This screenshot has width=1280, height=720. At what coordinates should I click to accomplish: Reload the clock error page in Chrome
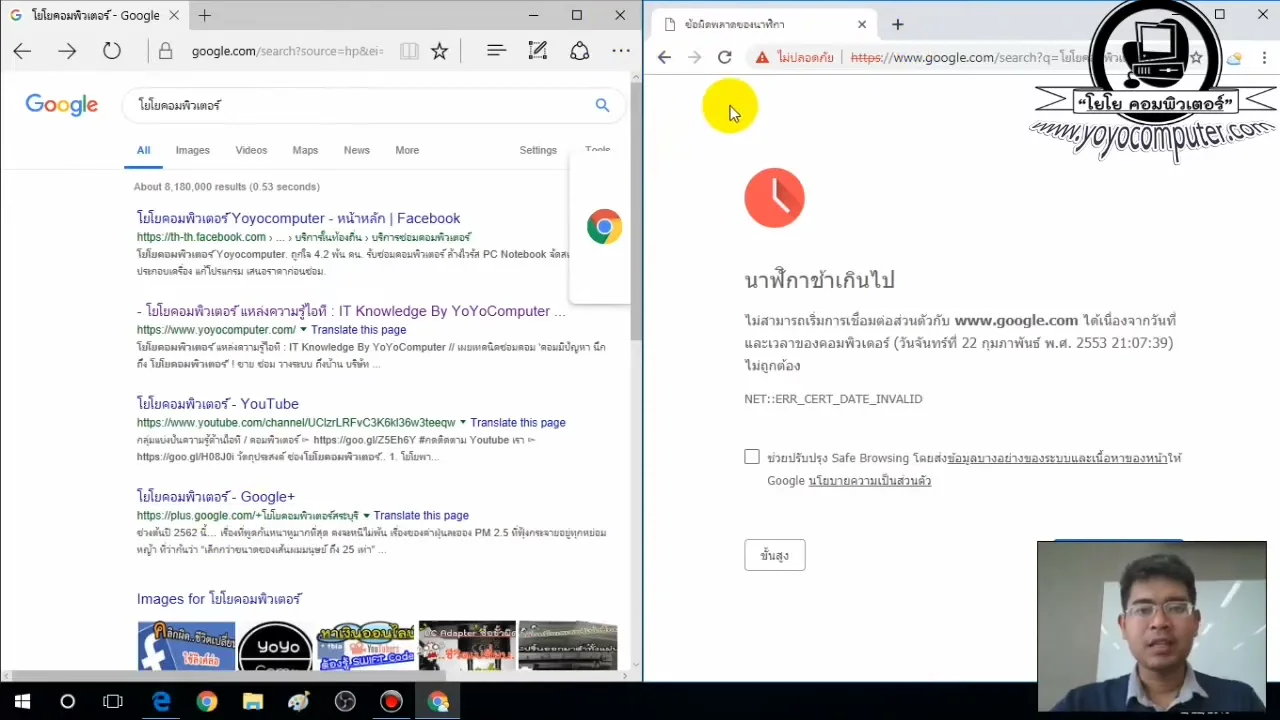(x=724, y=57)
